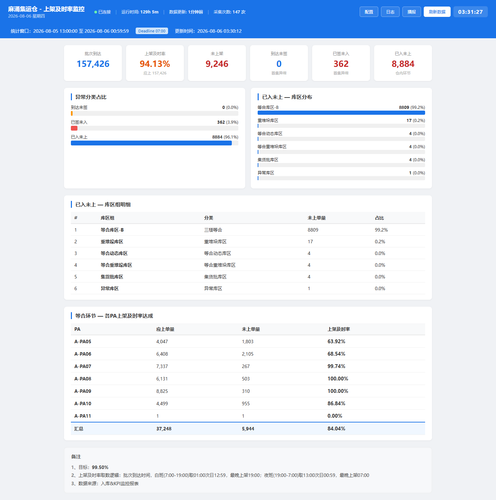Click the 99.50% target value in notes
This screenshot has width=496, height=500.
100,467
